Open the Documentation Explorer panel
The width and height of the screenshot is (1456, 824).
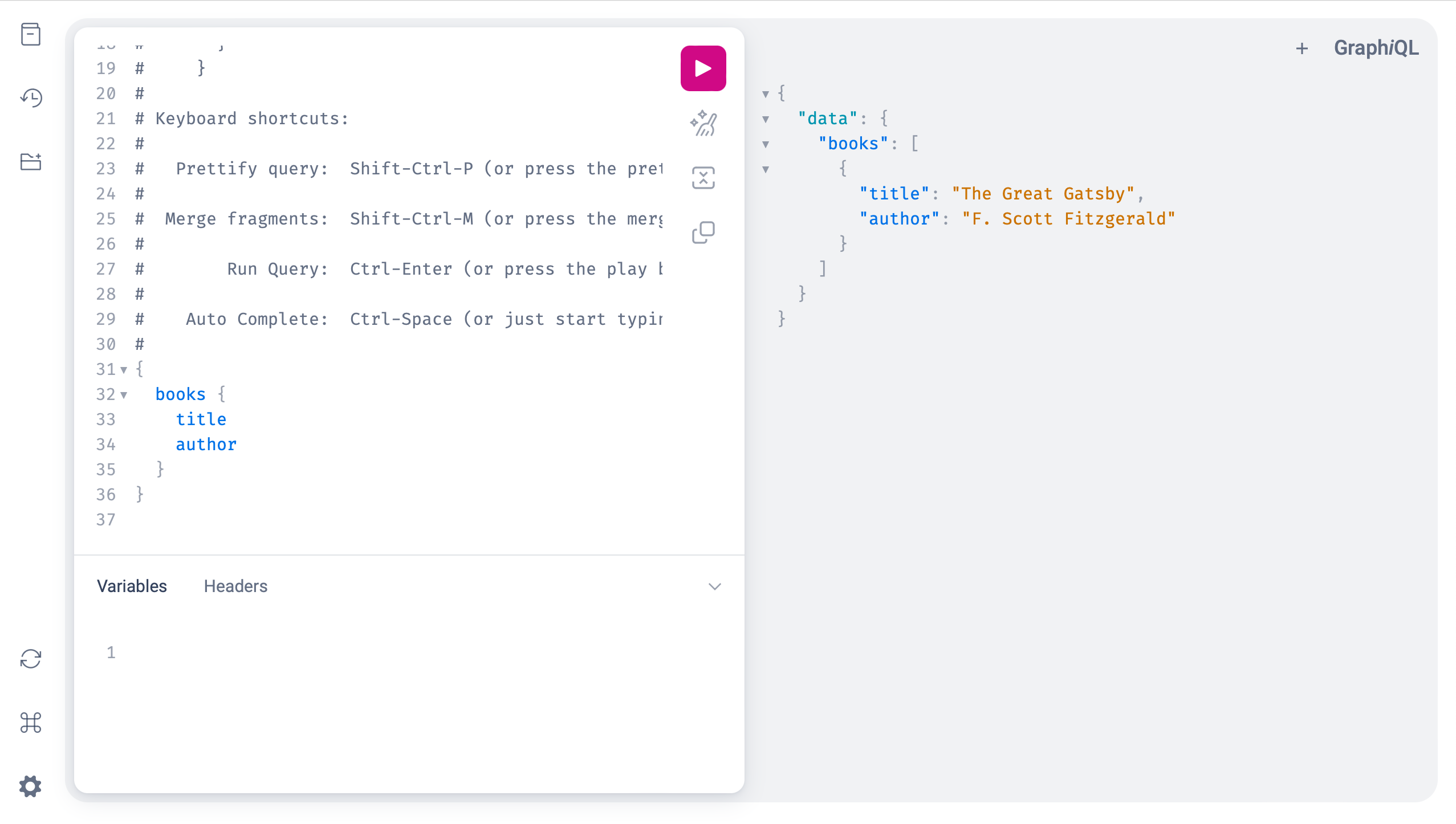31,34
